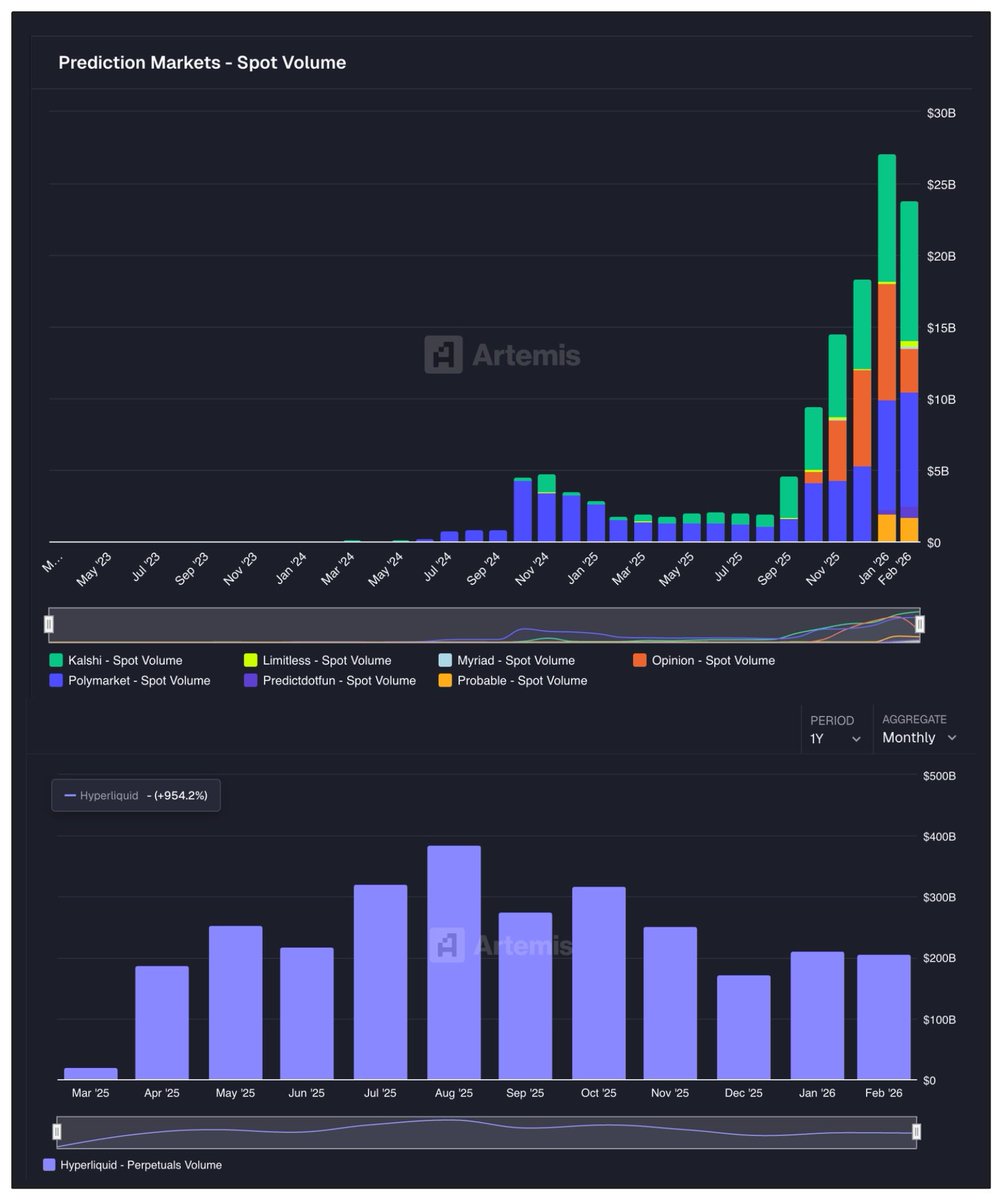
Task: Open the Aggregate dropdown set to Monthly
Action: 917,737
